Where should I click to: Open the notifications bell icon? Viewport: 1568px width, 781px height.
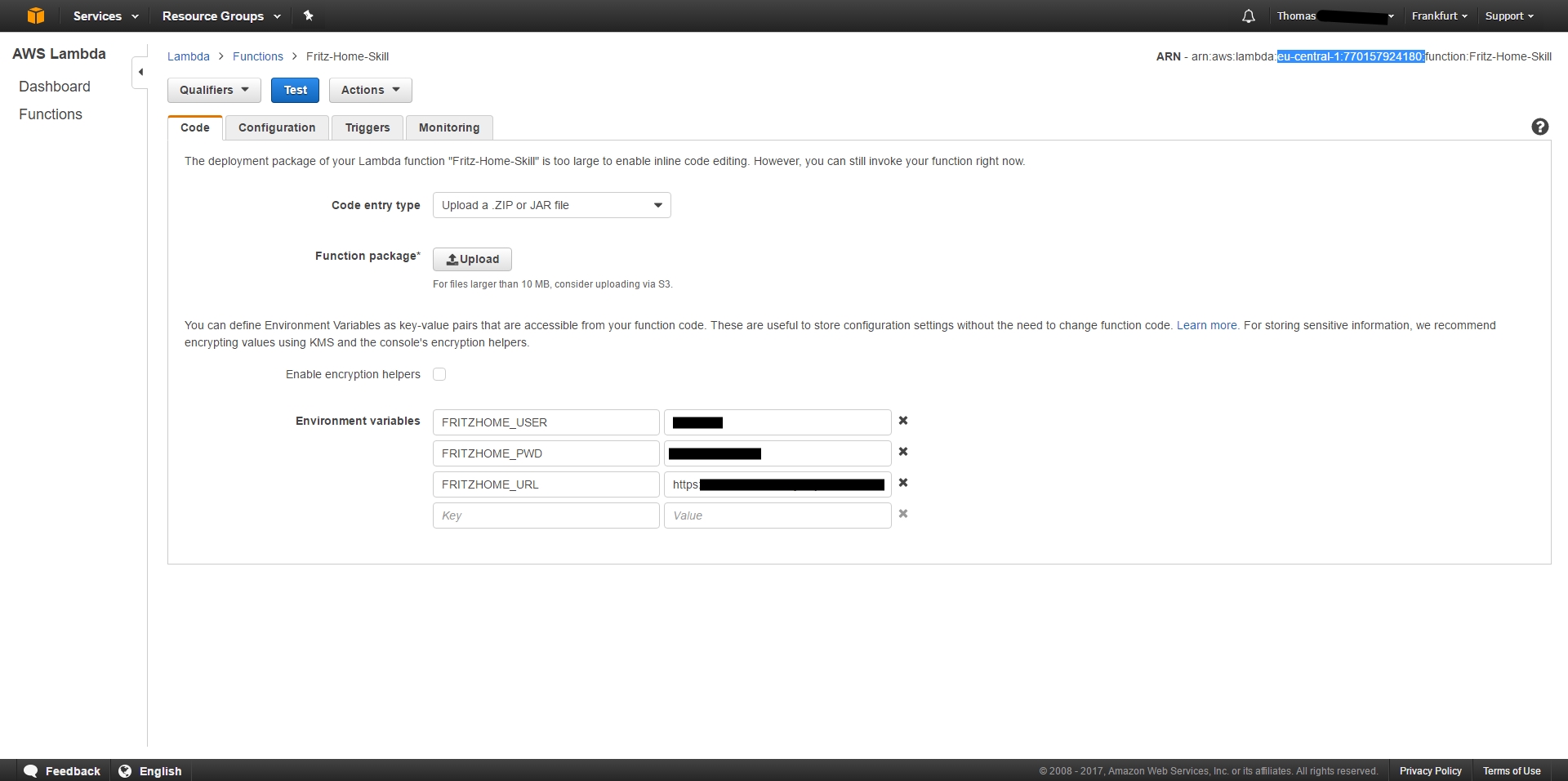[1248, 16]
